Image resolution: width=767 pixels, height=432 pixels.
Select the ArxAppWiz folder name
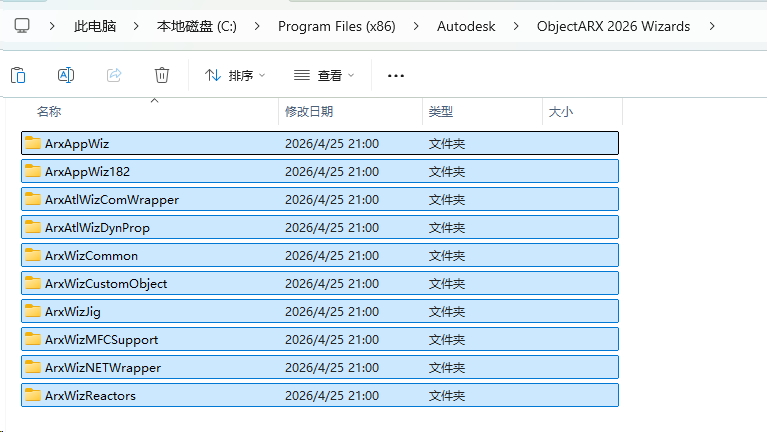(x=77, y=144)
